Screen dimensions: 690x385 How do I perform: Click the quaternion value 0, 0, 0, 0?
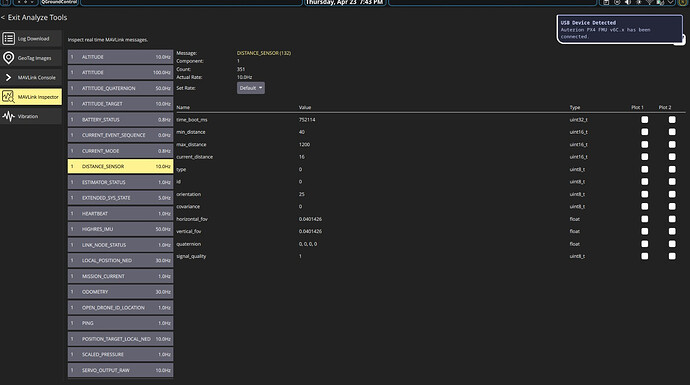(x=308, y=244)
